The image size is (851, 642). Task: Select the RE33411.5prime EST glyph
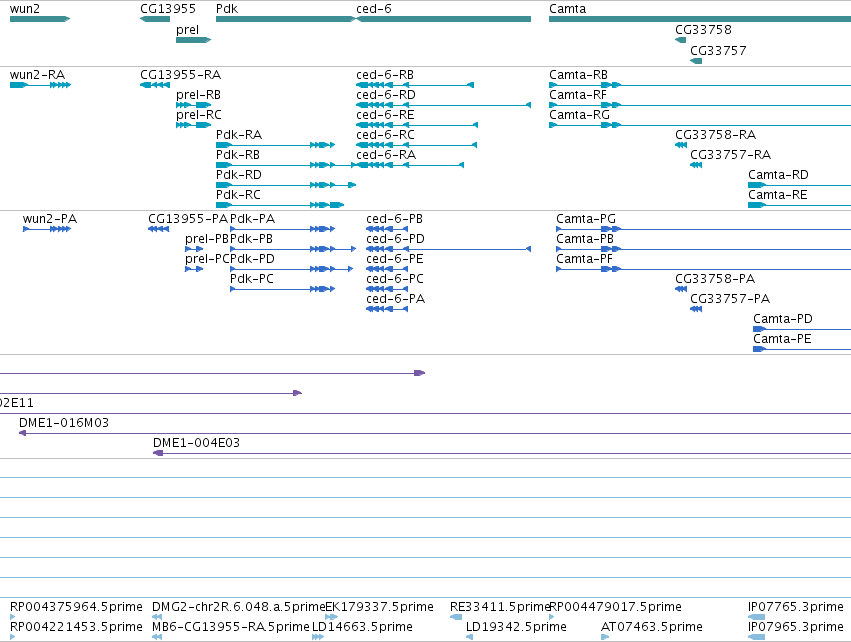pos(456,617)
